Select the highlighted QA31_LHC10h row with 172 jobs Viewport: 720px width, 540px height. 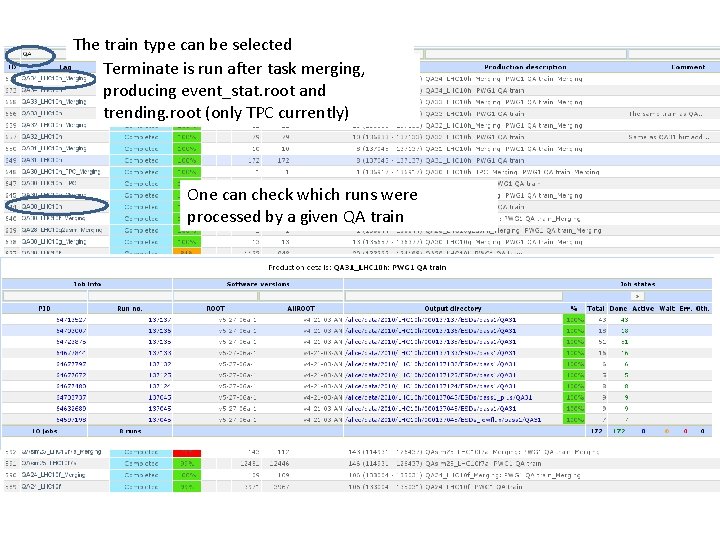point(362,160)
